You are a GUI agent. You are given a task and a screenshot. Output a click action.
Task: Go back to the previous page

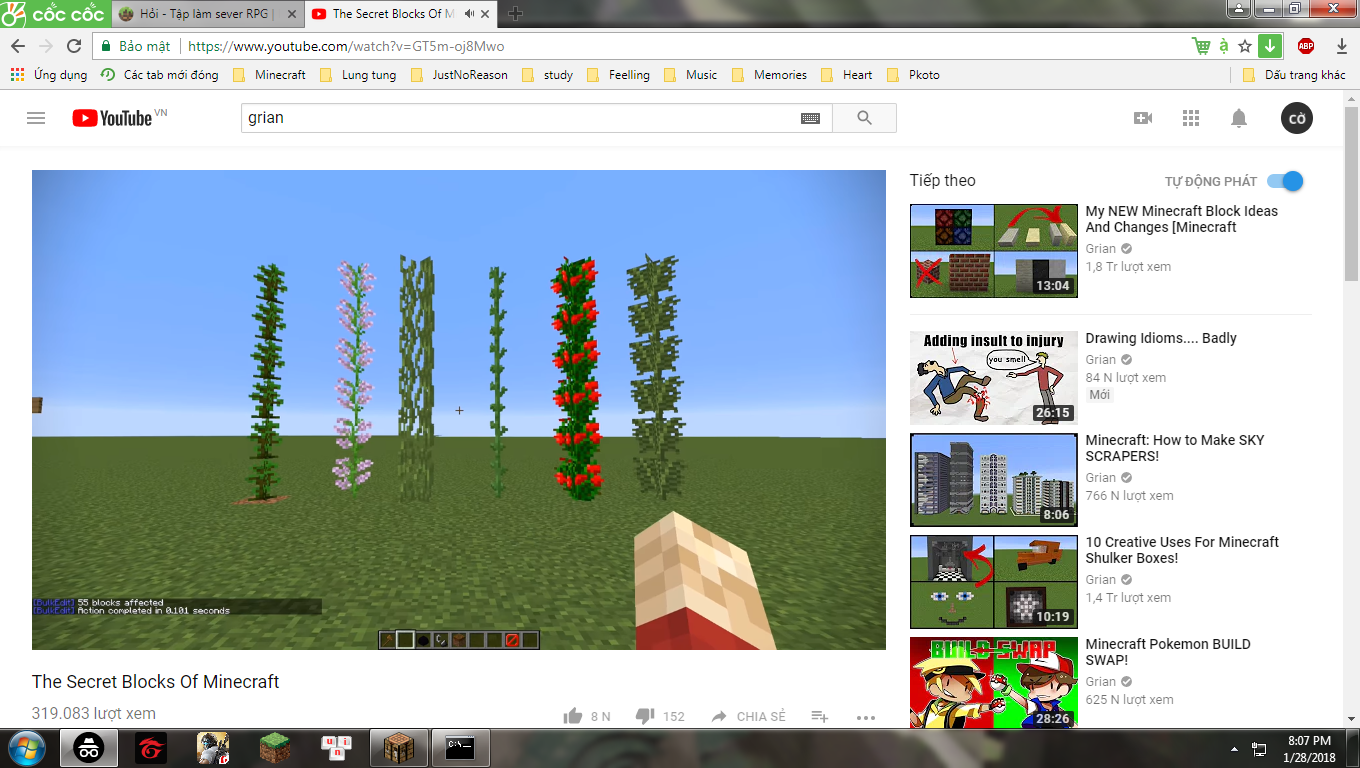point(18,46)
